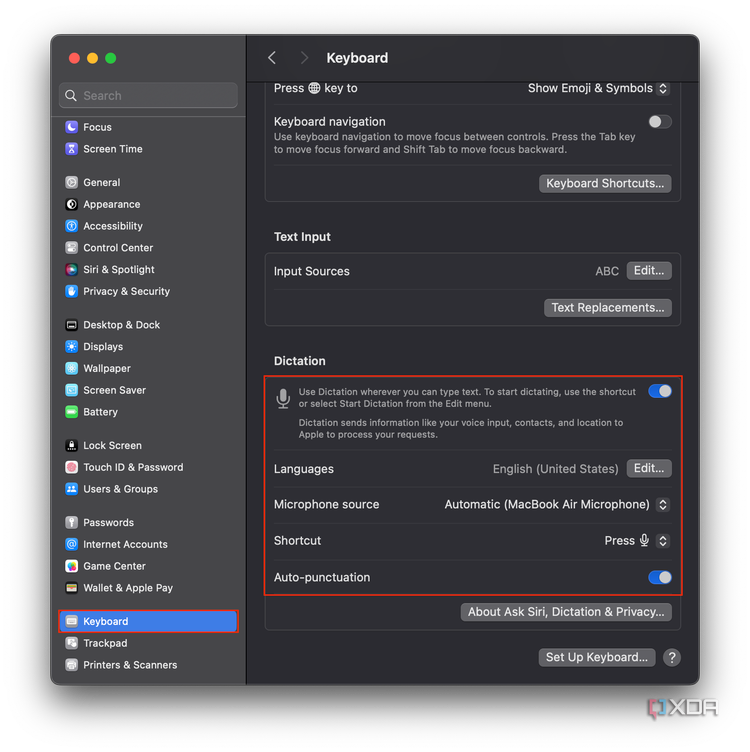
Task: Click the Wallpaper icon in sidebar
Action: click(71, 368)
